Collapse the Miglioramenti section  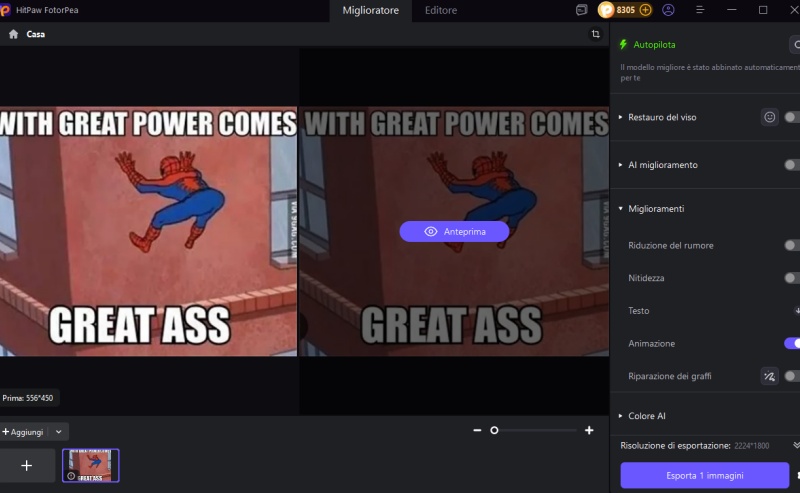(x=620, y=209)
